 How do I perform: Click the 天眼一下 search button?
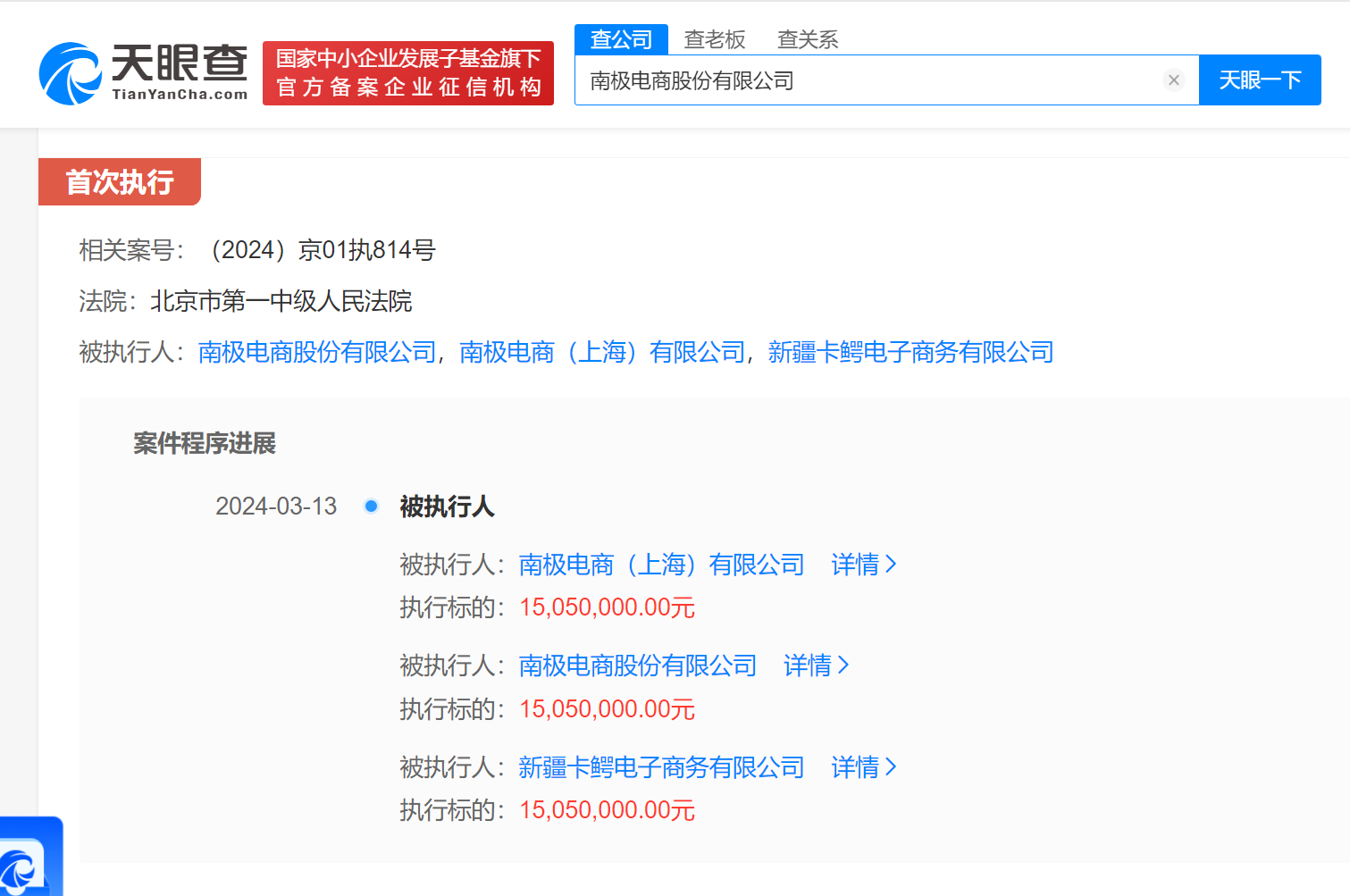(x=1260, y=80)
